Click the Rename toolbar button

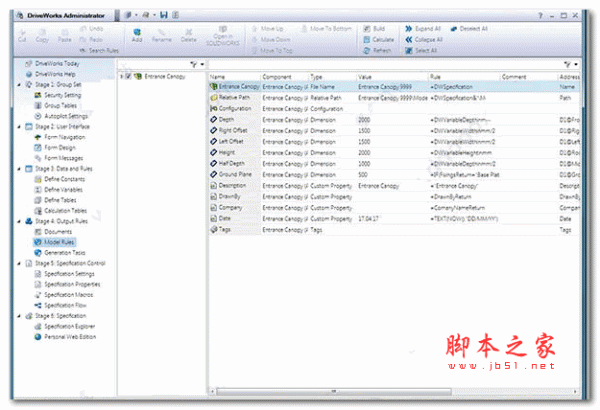click(161, 35)
